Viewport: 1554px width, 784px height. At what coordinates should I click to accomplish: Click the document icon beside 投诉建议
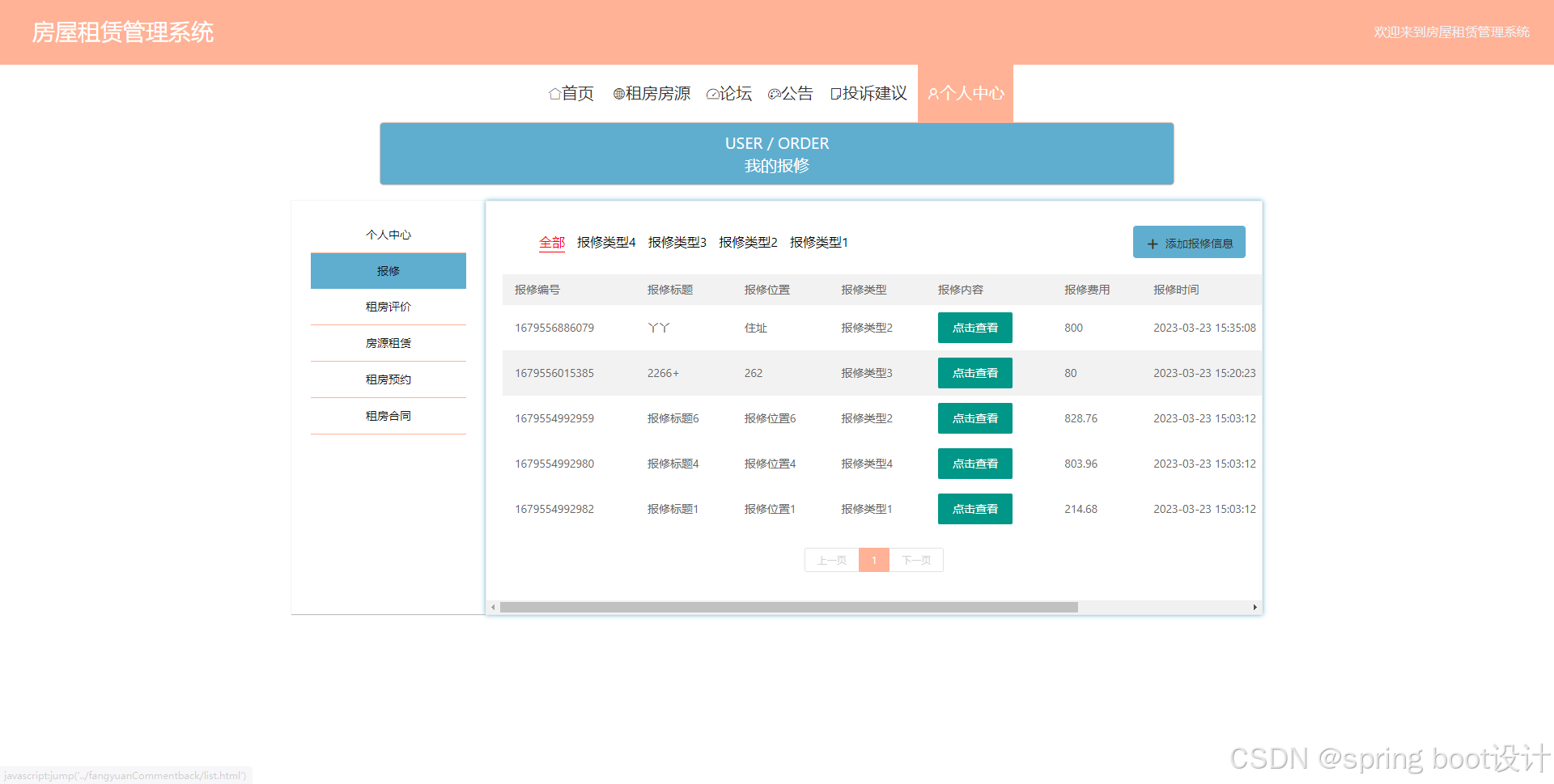(x=834, y=93)
